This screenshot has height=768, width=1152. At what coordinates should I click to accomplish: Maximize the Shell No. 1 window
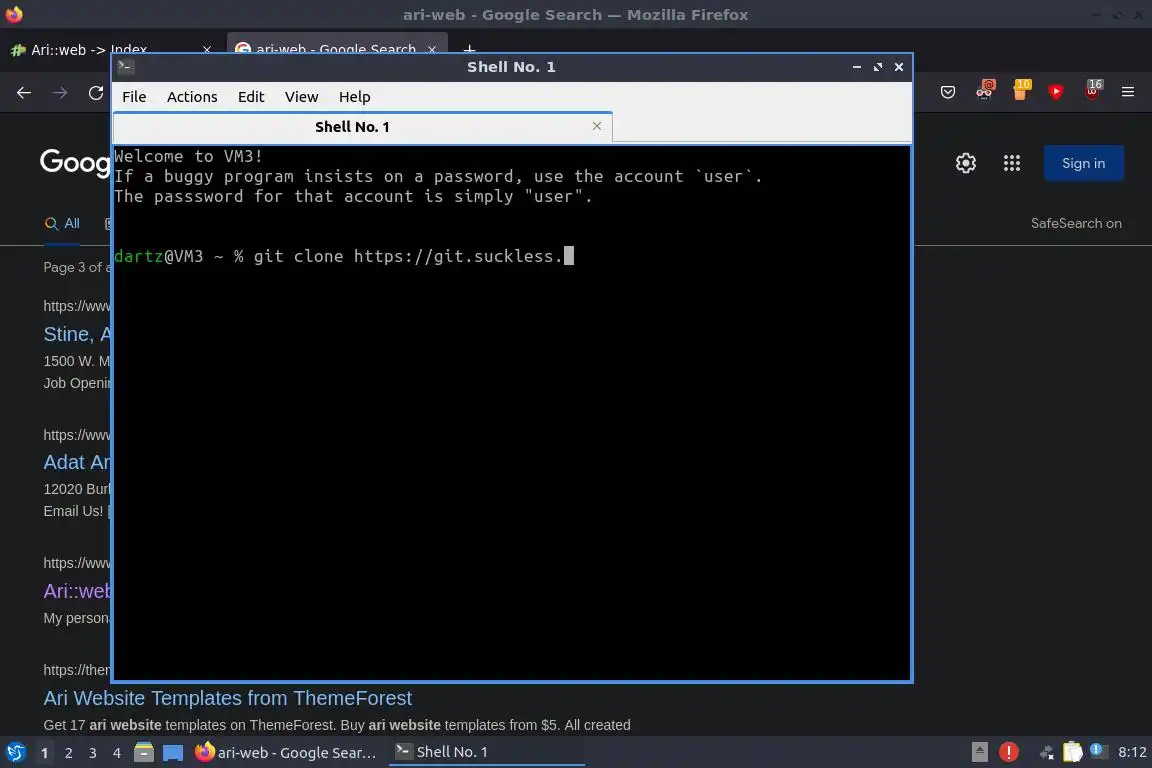(877, 67)
